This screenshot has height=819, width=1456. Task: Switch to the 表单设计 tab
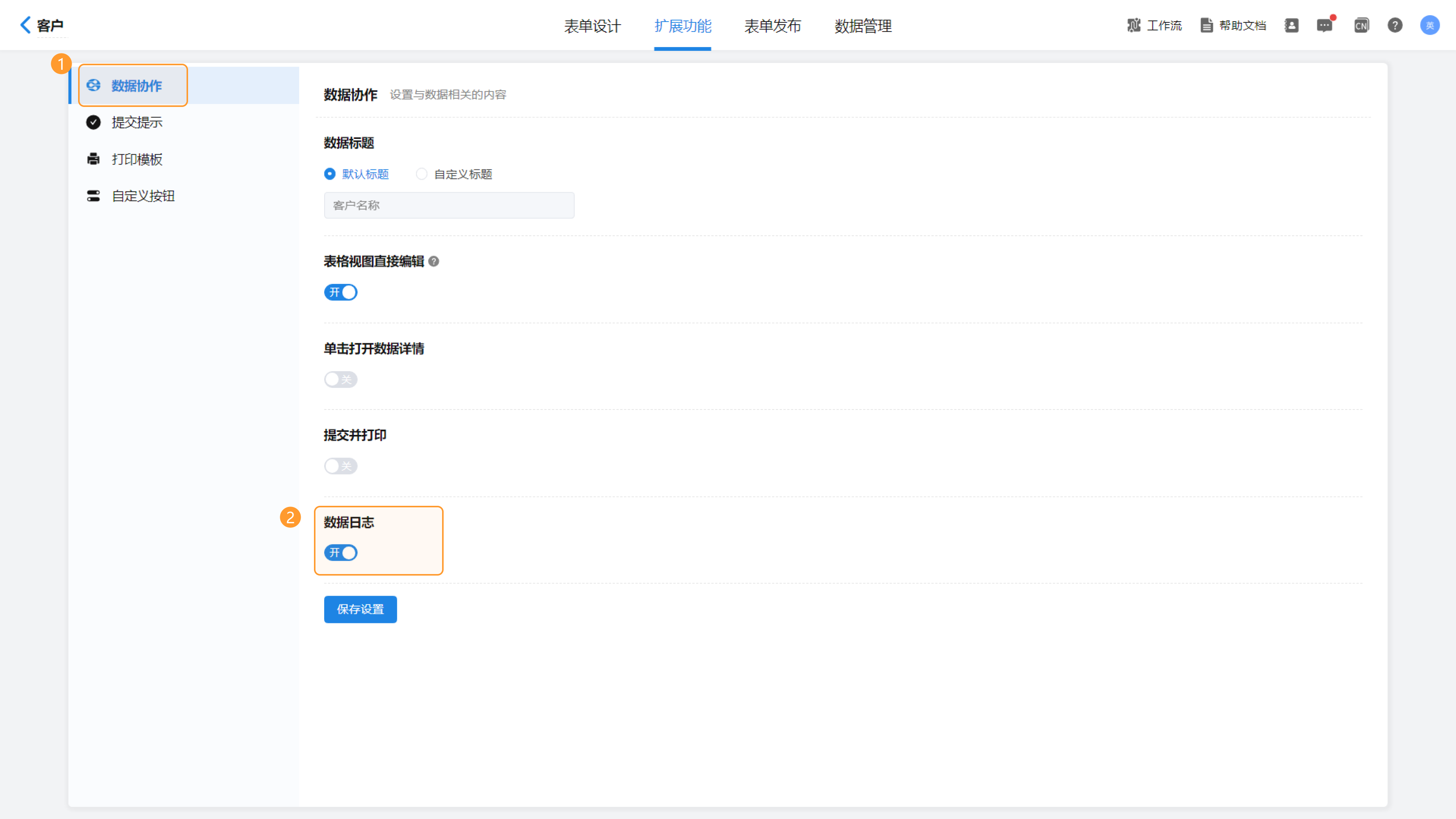pos(592,26)
